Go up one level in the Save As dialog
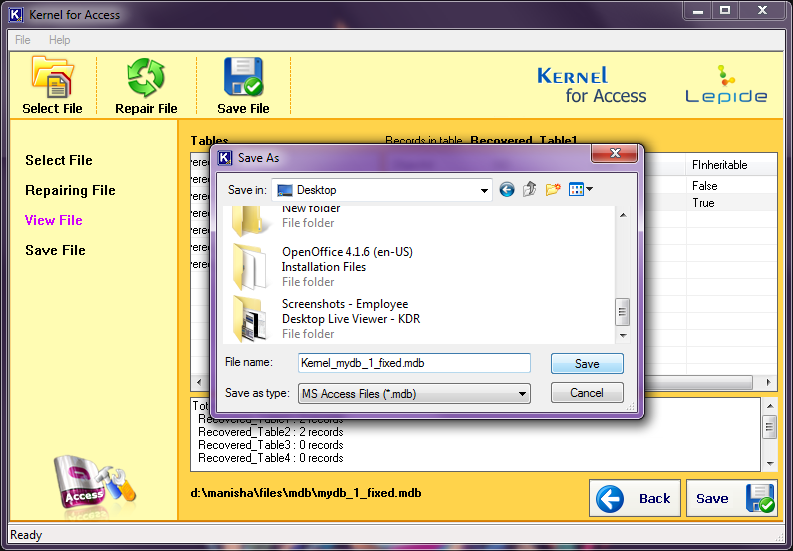Image resolution: width=793 pixels, height=551 pixels. (530, 190)
